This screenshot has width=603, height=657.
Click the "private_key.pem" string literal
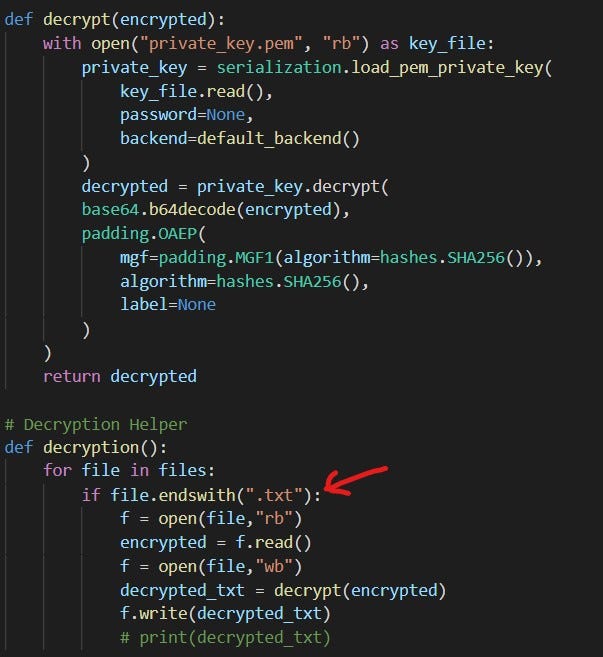[221, 44]
